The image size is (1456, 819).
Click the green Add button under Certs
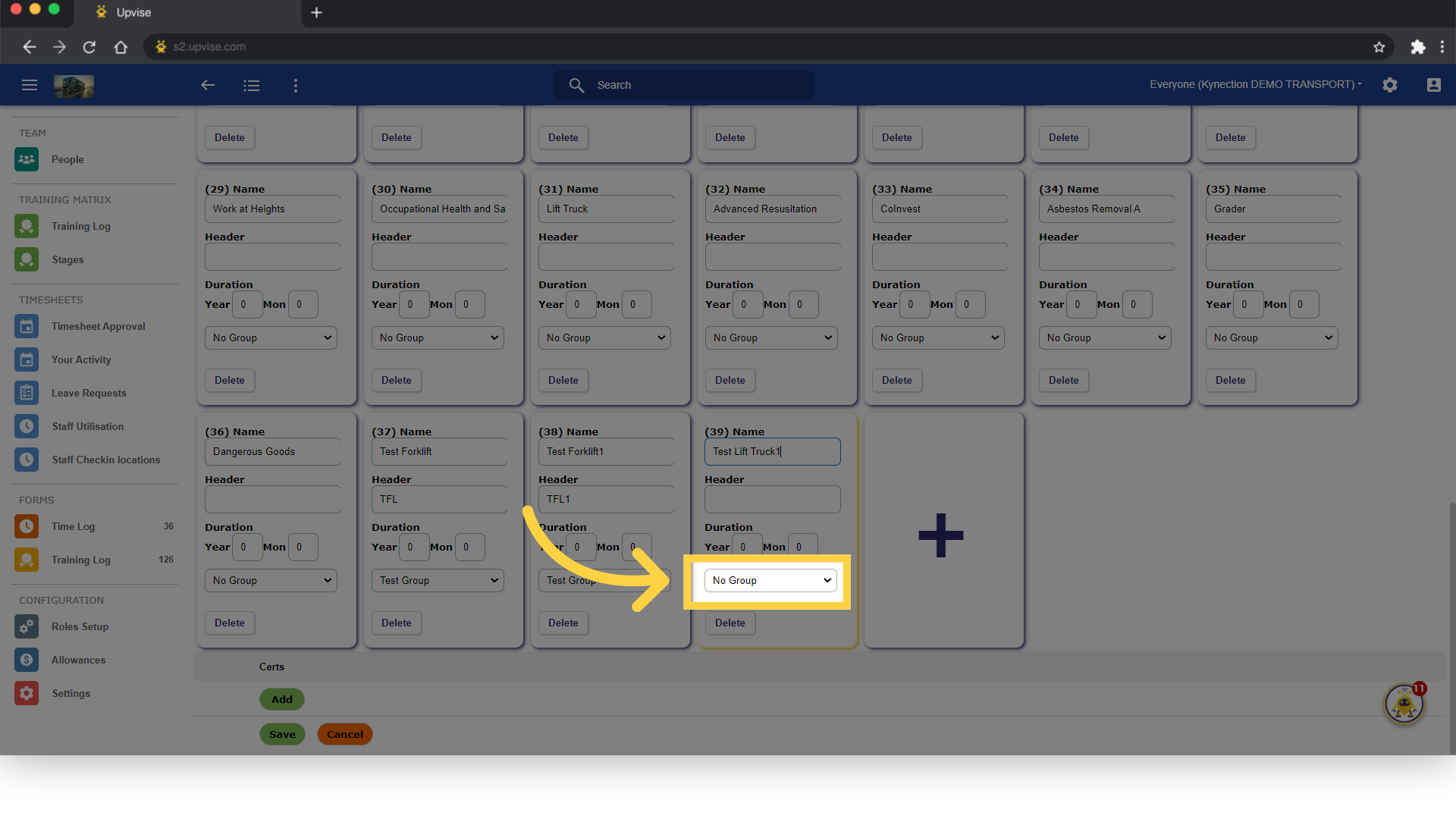[281, 699]
